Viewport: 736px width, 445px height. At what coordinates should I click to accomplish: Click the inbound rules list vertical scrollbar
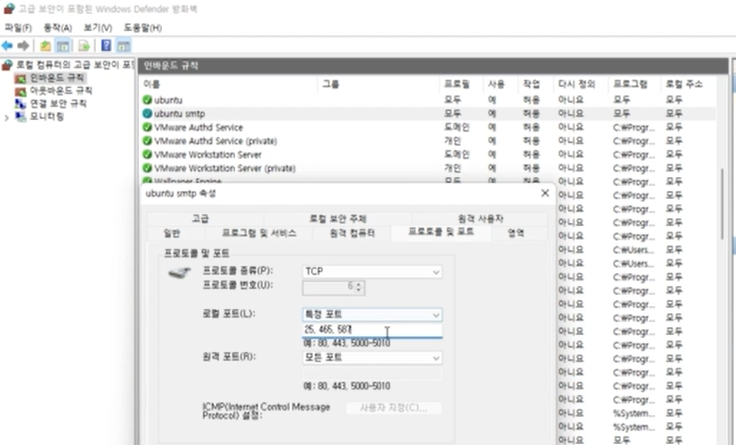pyautogui.click(x=722, y=204)
